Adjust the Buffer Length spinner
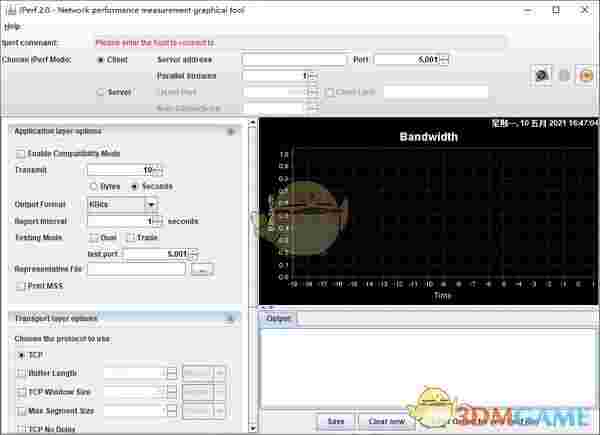The width and height of the screenshot is (600, 435). pyautogui.click(x=172, y=373)
